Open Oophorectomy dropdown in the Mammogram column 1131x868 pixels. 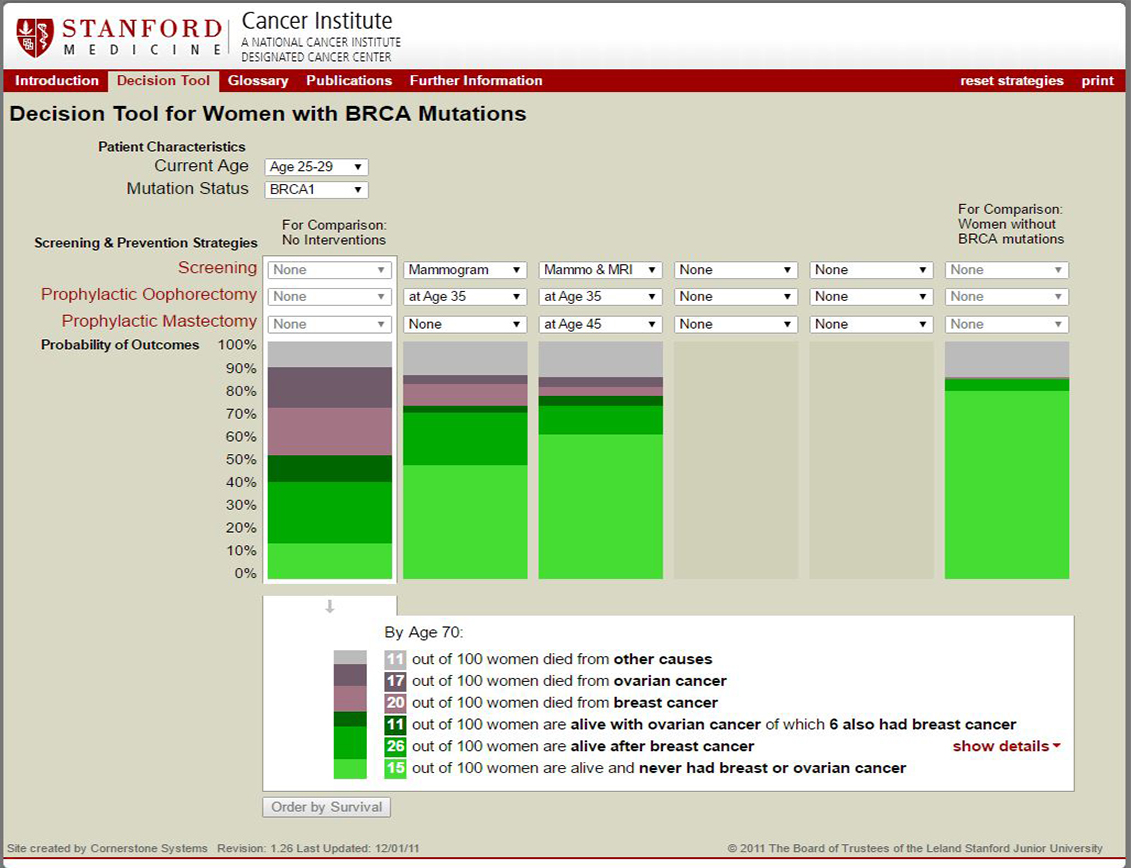(x=465, y=297)
